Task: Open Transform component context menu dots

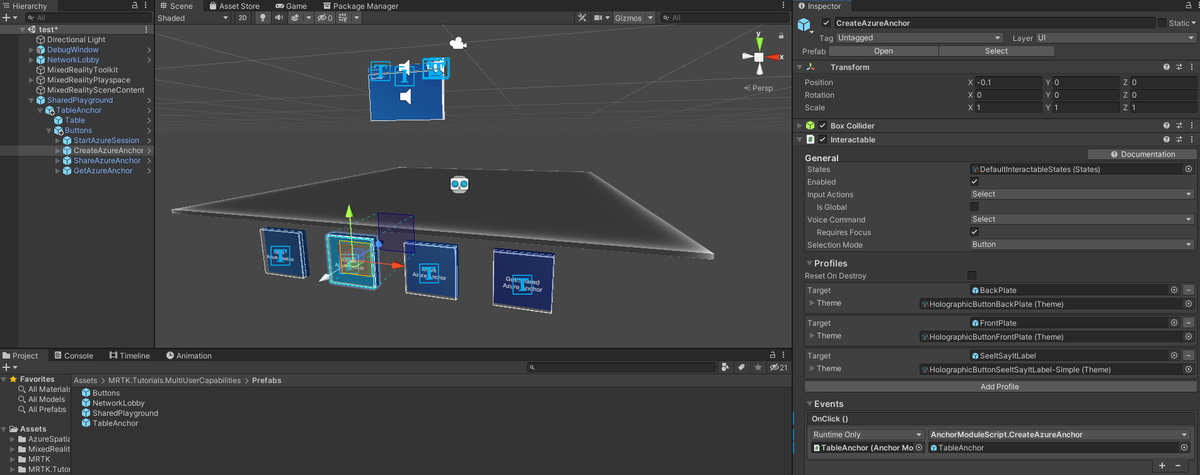Action: [1191, 67]
